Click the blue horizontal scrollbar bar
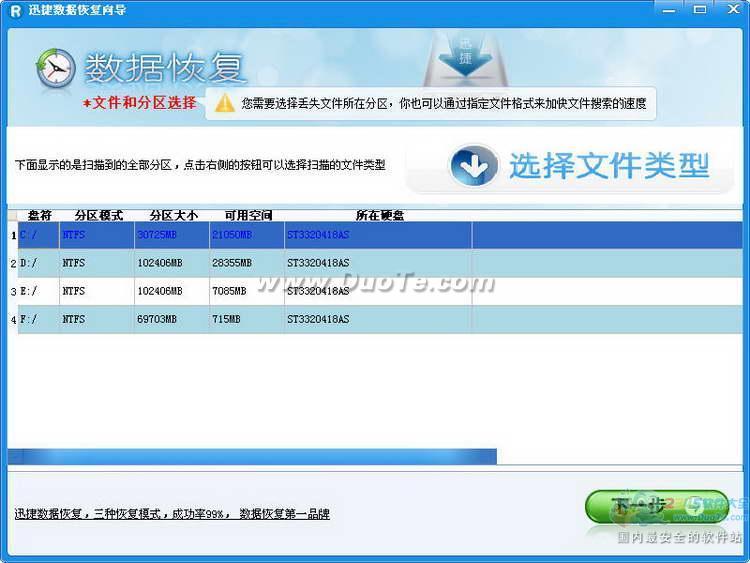The image size is (750, 563). pyautogui.click(x=253, y=456)
